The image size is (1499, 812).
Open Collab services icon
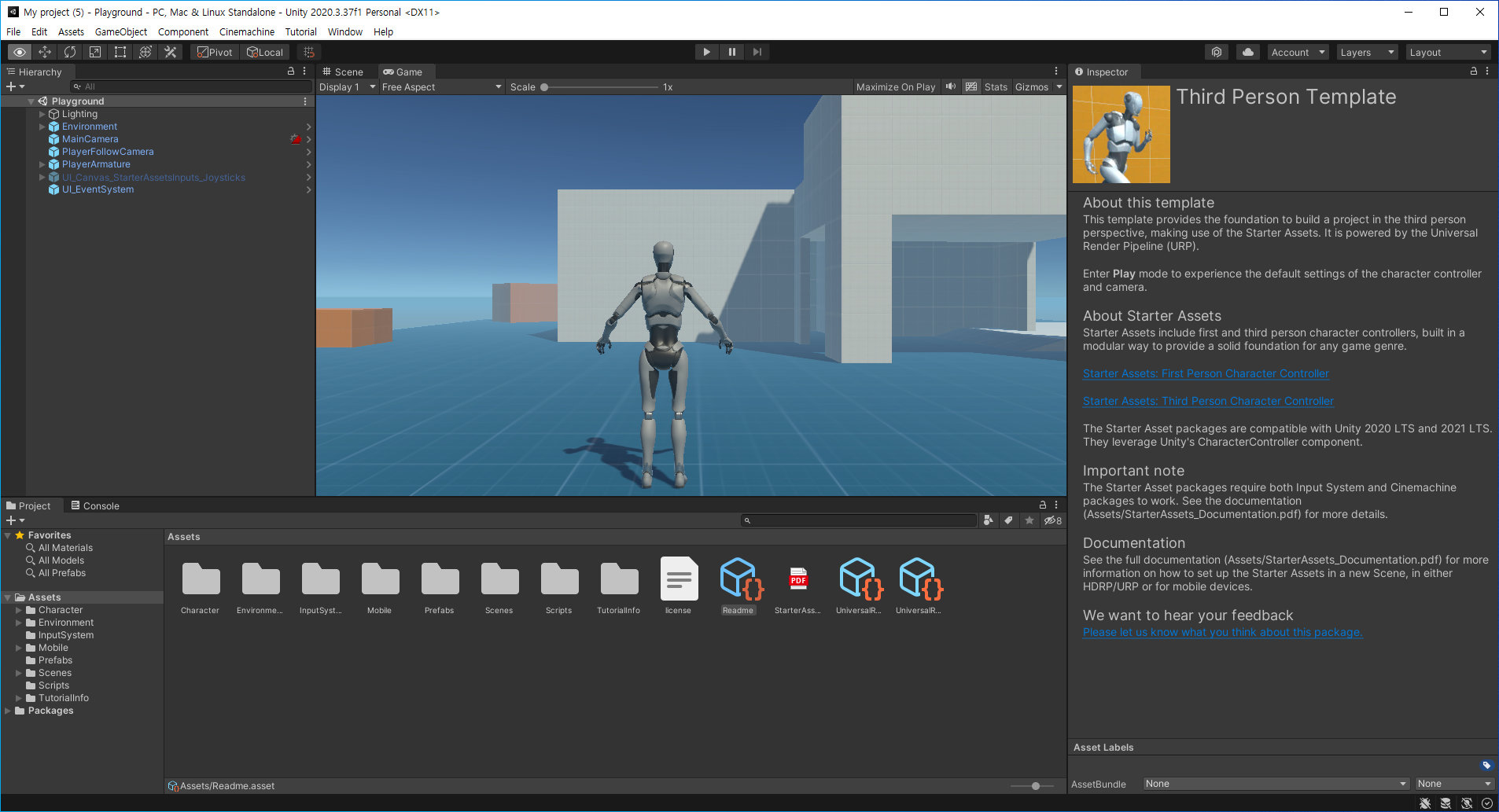pyautogui.click(x=1217, y=52)
